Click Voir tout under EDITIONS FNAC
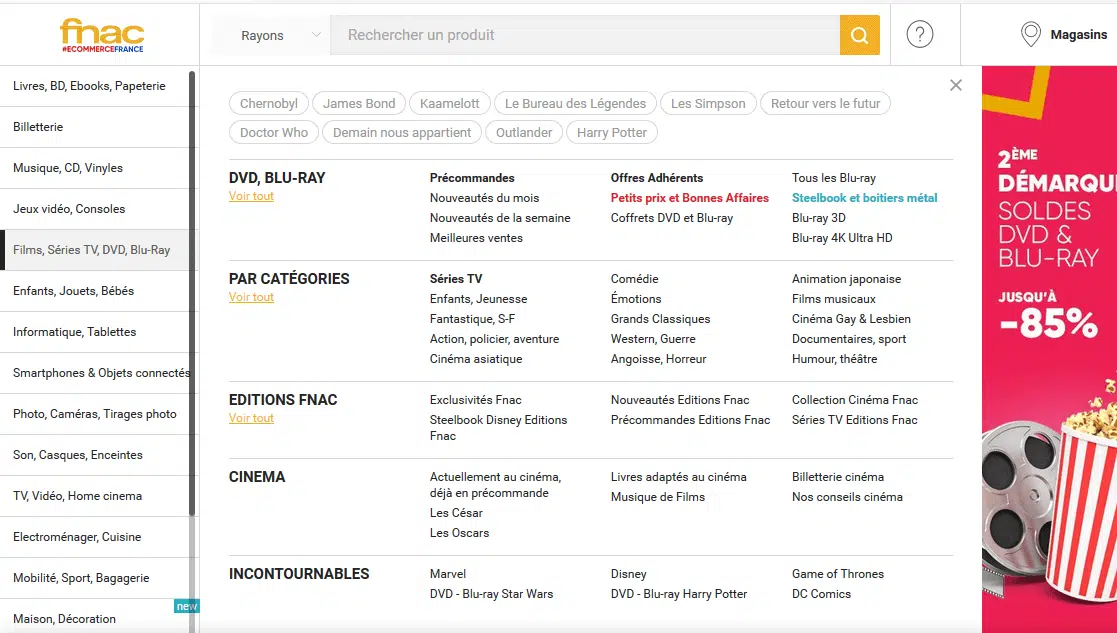The width and height of the screenshot is (1117, 633). pyautogui.click(x=251, y=419)
